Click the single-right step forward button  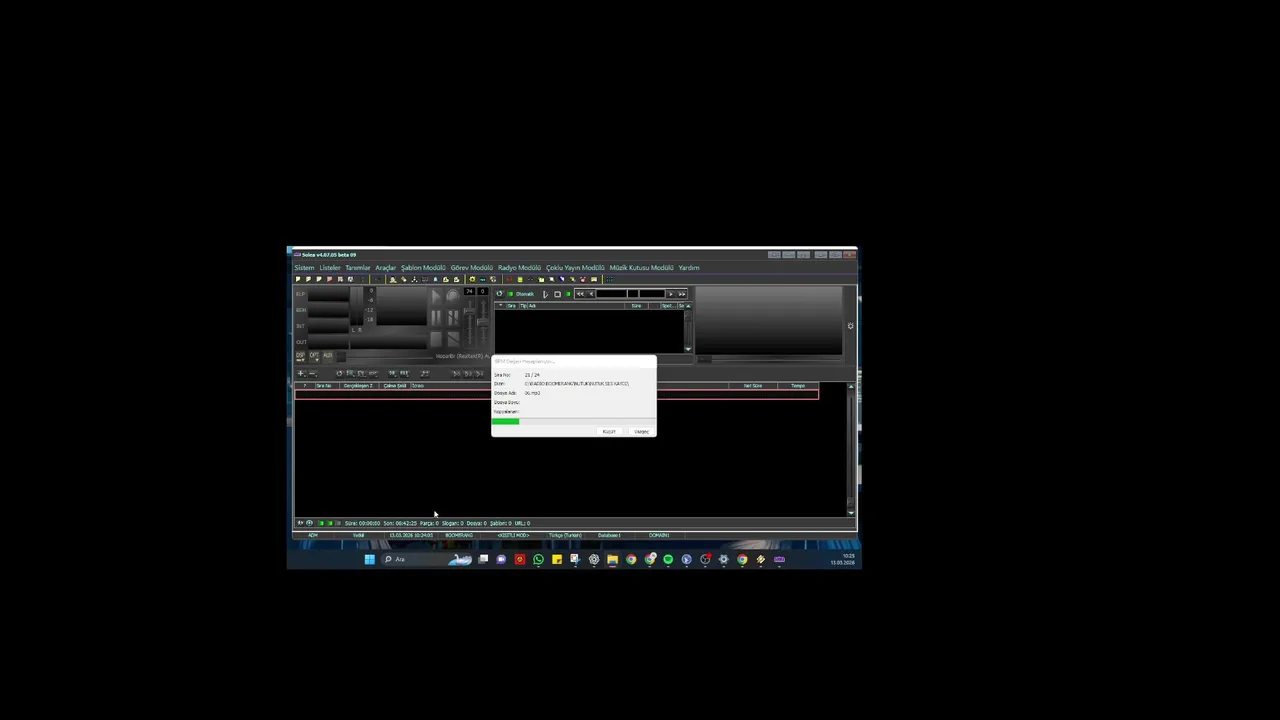pos(670,294)
